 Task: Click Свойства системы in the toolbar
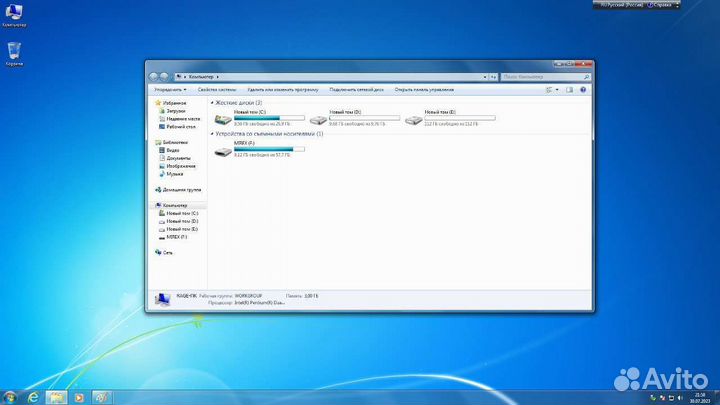click(x=216, y=89)
